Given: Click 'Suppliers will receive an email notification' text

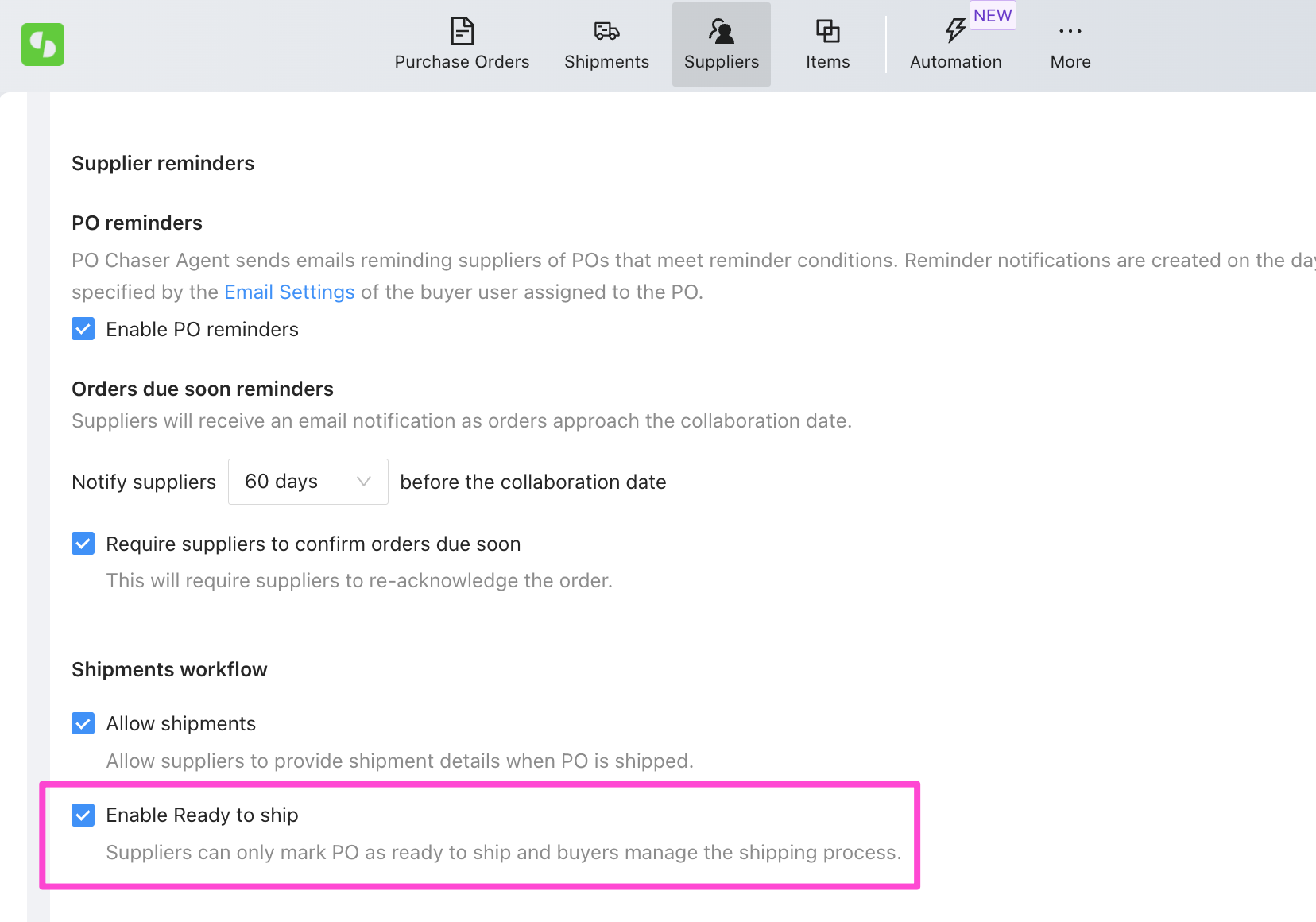Looking at the screenshot, I should tap(462, 420).
